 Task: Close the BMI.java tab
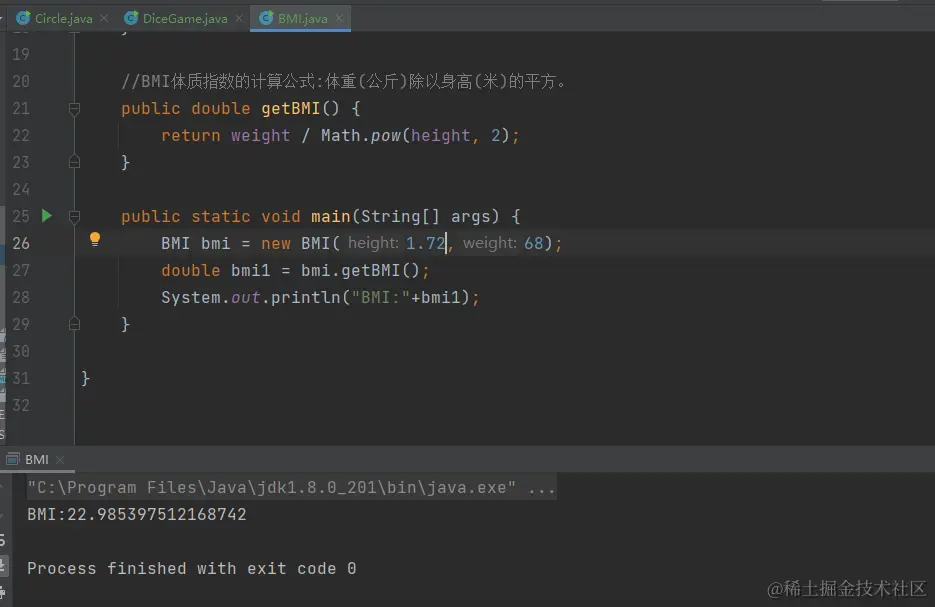pos(339,18)
